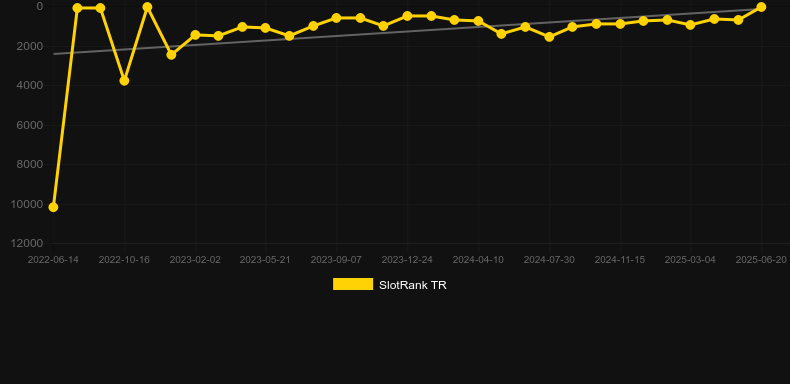Viewport: 790px width, 384px height.
Task: Select the data point at 2024-04-10
Action: [x=478, y=21]
